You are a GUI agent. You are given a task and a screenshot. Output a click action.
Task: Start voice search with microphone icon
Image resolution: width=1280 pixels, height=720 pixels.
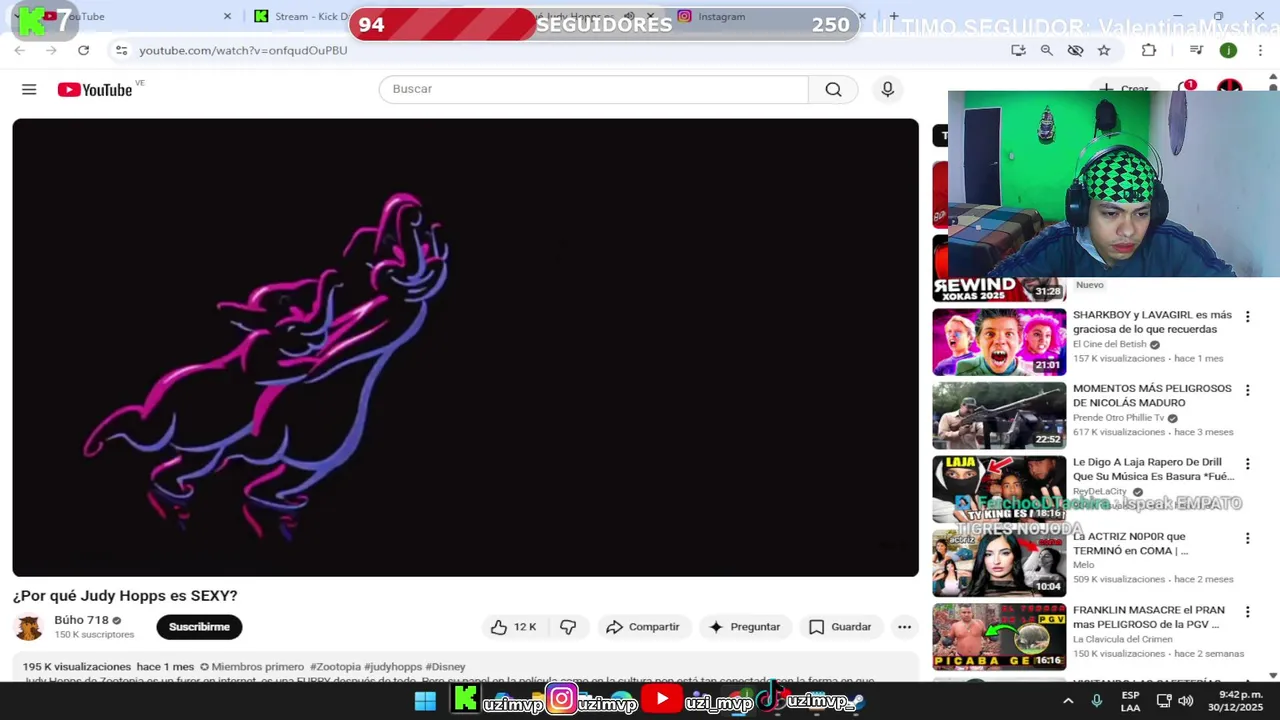coord(887,89)
